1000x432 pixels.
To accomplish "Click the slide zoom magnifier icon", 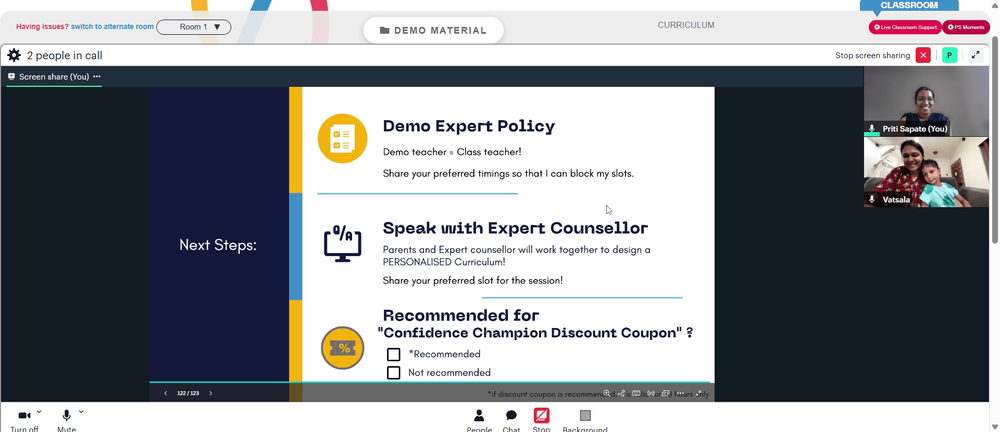I will [607, 393].
